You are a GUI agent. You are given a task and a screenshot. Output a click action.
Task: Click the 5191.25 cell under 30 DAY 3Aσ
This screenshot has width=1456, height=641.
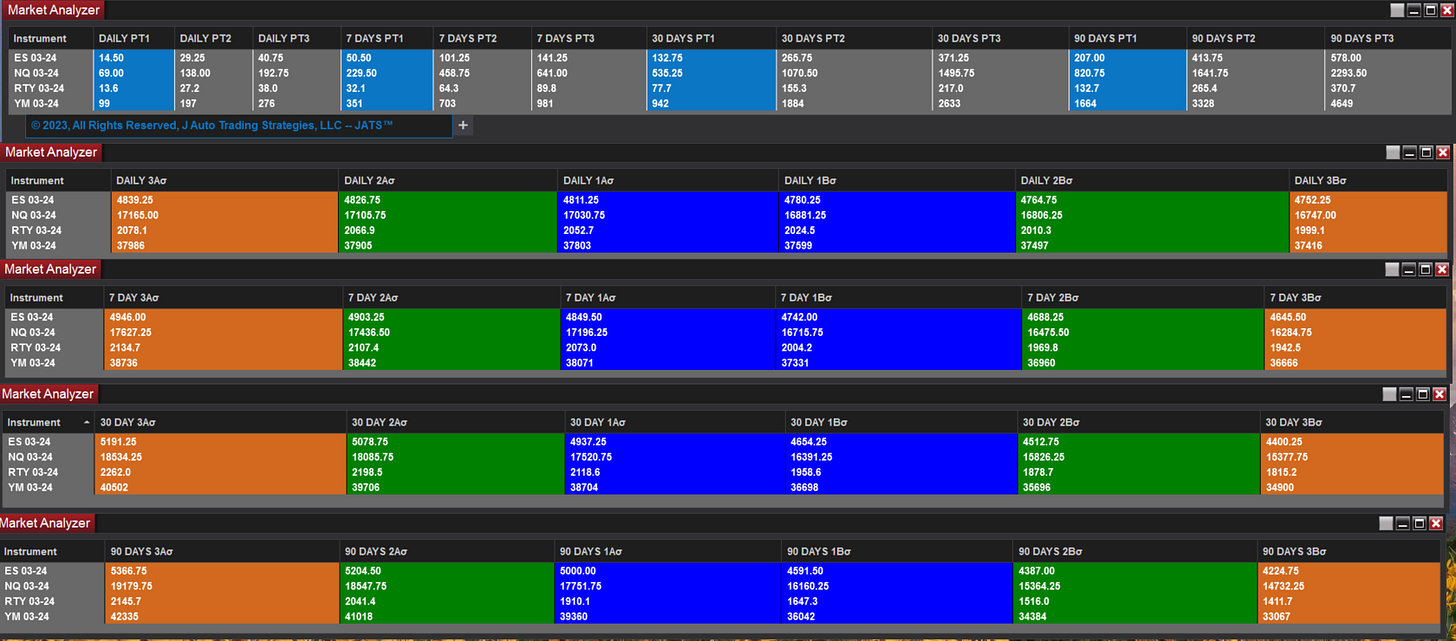220,441
